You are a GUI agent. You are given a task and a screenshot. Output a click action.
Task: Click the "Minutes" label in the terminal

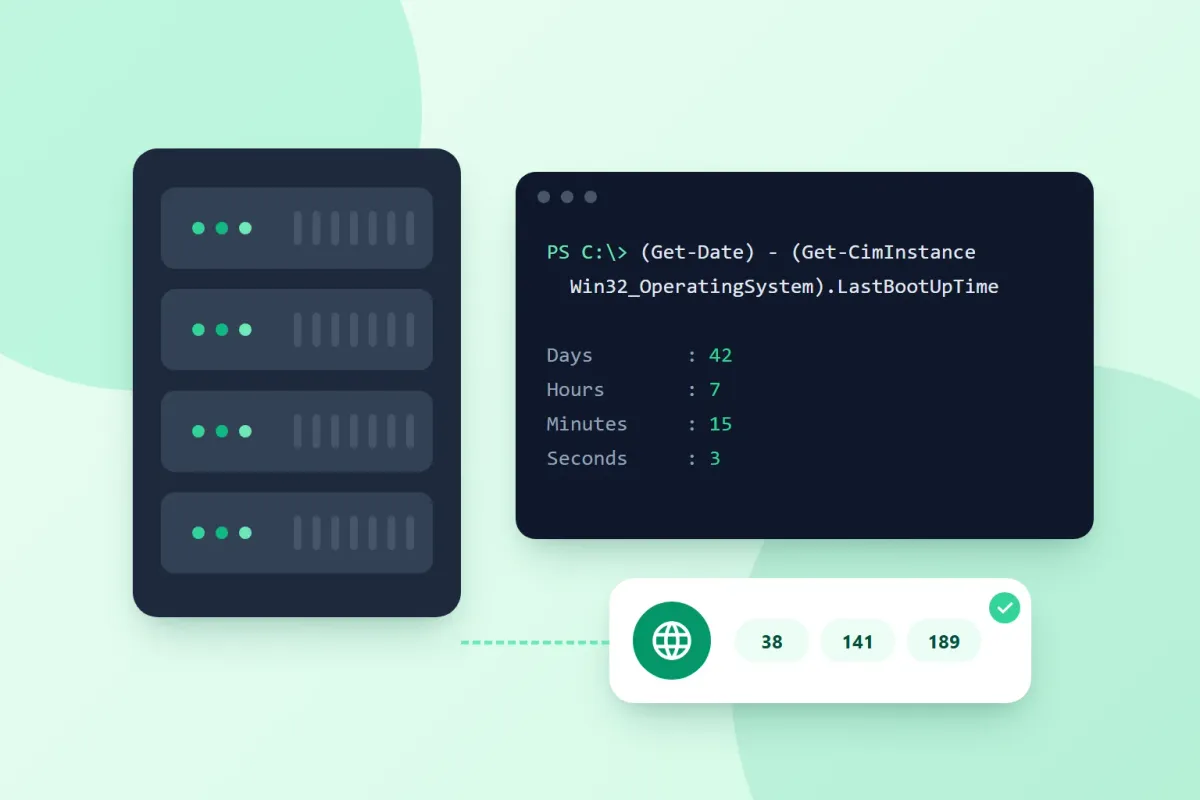pos(586,424)
